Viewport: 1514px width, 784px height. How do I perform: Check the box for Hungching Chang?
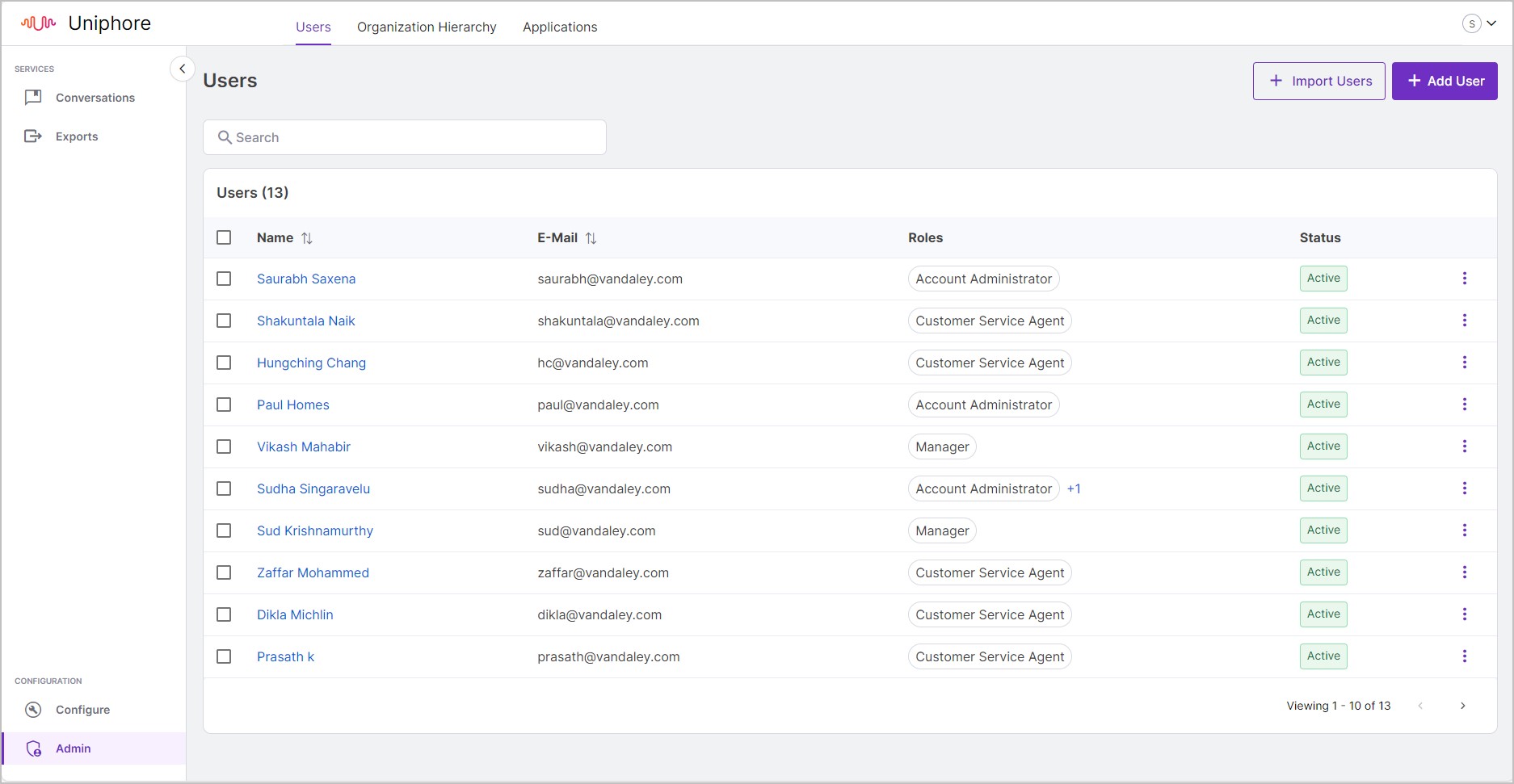pos(224,363)
